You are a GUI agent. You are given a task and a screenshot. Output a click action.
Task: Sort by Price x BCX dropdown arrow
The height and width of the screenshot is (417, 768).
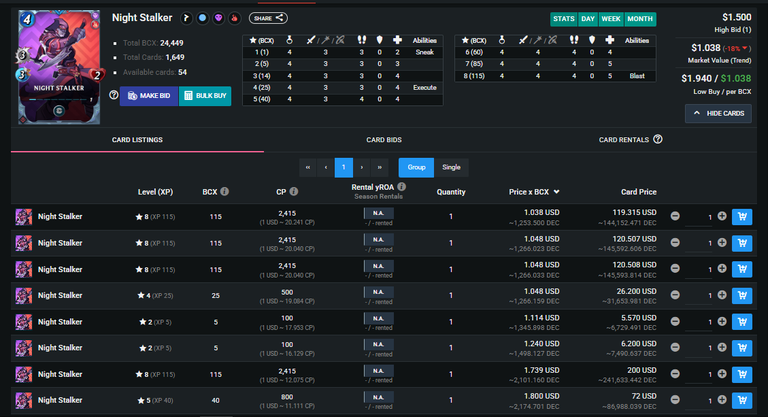(x=556, y=192)
